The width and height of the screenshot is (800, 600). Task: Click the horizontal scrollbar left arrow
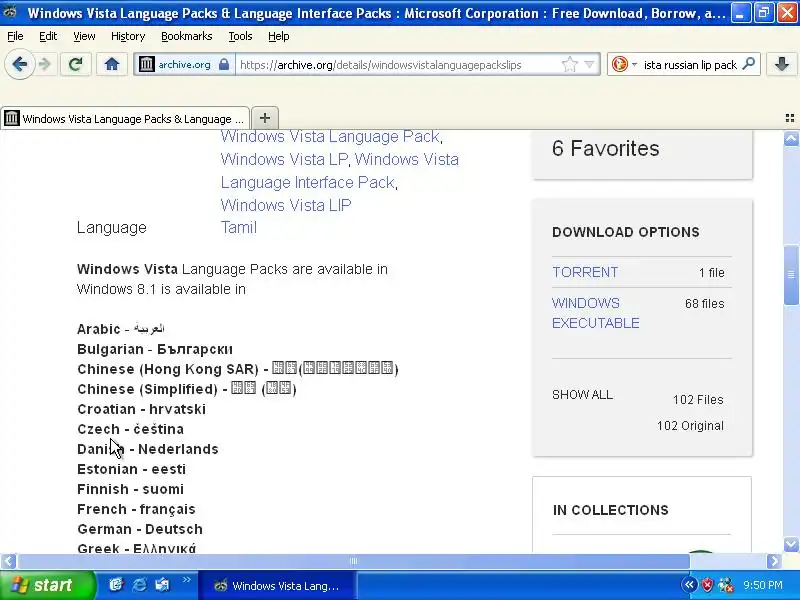(8, 561)
